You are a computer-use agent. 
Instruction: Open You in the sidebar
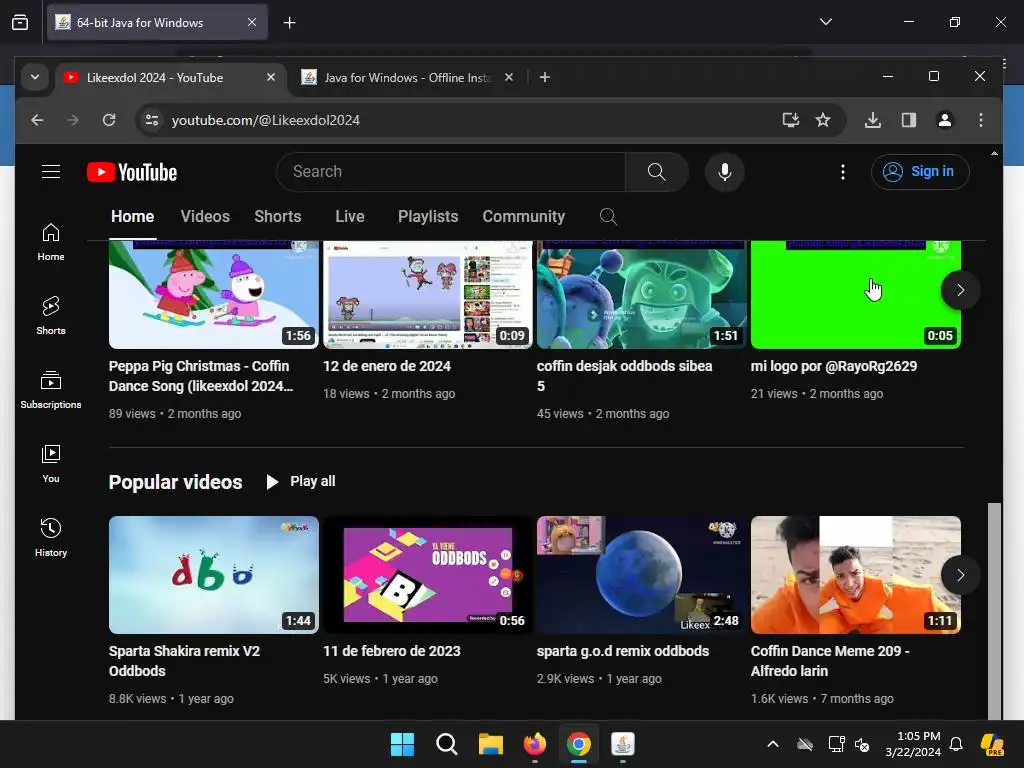pyautogui.click(x=51, y=464)
